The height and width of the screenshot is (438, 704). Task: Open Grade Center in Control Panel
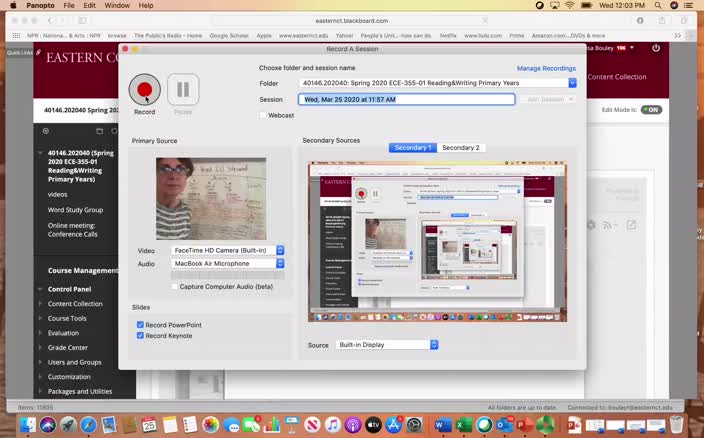(68, 348)
